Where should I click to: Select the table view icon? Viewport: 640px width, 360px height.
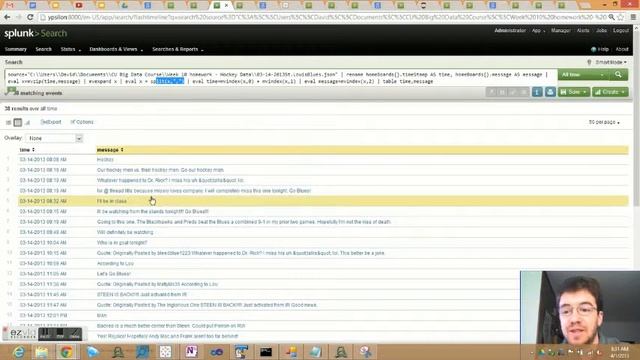pyautogui.click(x=18, y=122)
